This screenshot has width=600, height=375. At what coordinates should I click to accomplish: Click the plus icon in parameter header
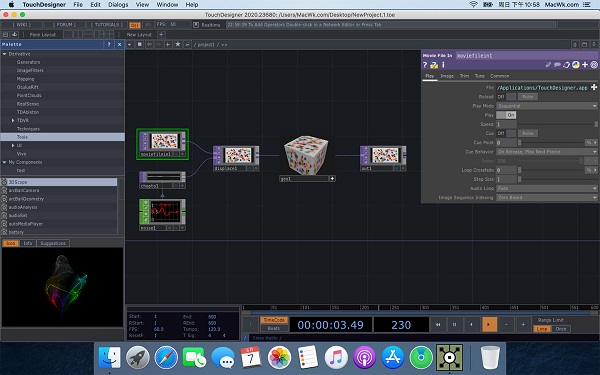[585, 65]
